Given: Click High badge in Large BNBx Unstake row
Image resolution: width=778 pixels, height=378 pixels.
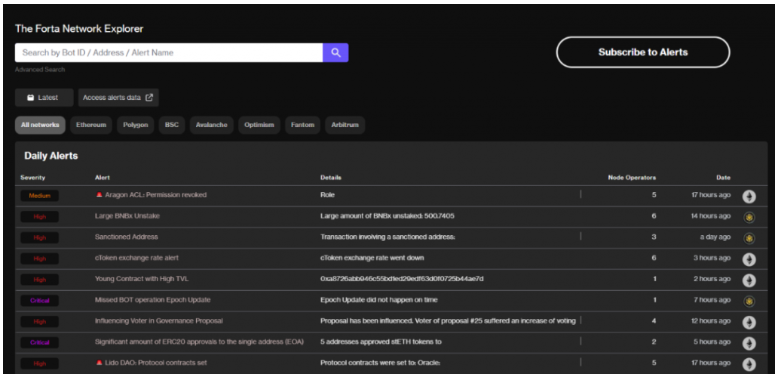Looking at the screenshot, I should (x=40, y=217).
